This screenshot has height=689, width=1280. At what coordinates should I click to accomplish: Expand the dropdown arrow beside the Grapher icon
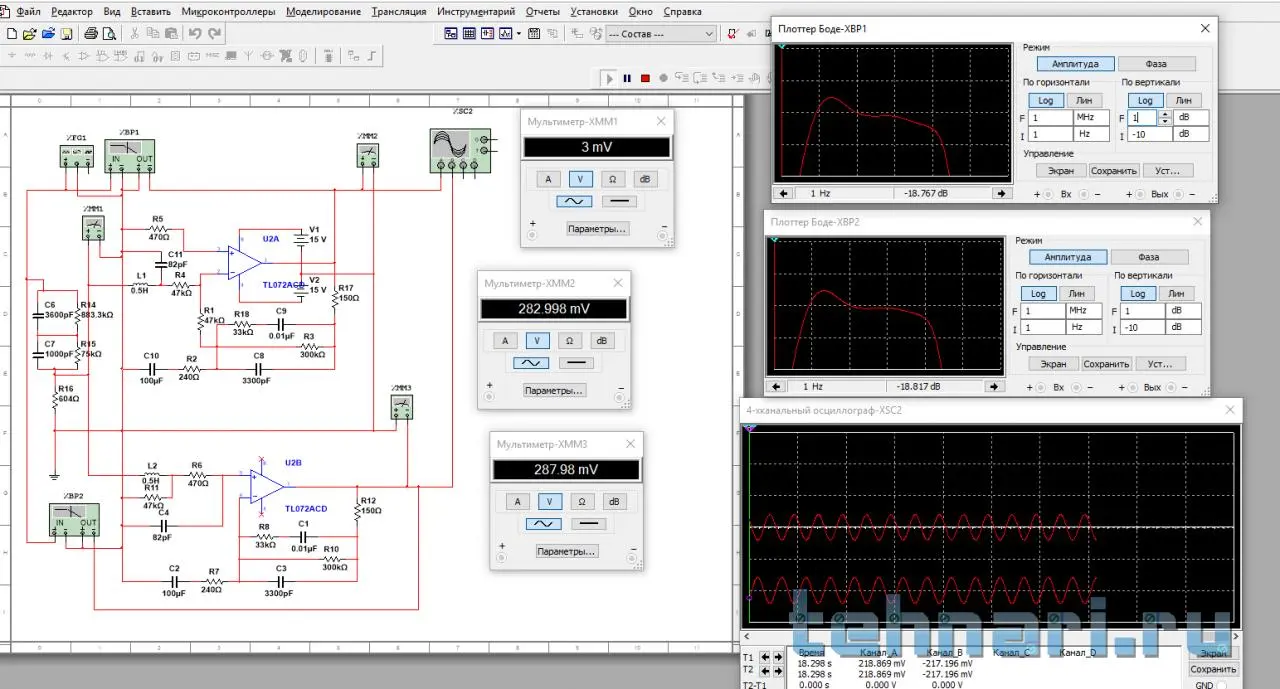coord(518,34)
